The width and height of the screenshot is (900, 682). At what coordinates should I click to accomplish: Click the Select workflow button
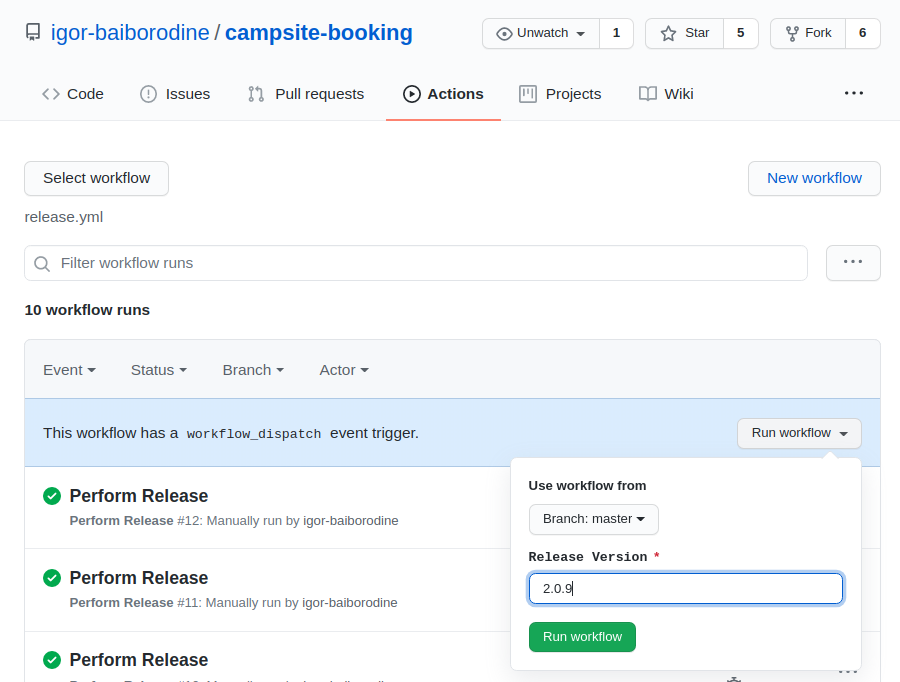[x=96, y=179]
